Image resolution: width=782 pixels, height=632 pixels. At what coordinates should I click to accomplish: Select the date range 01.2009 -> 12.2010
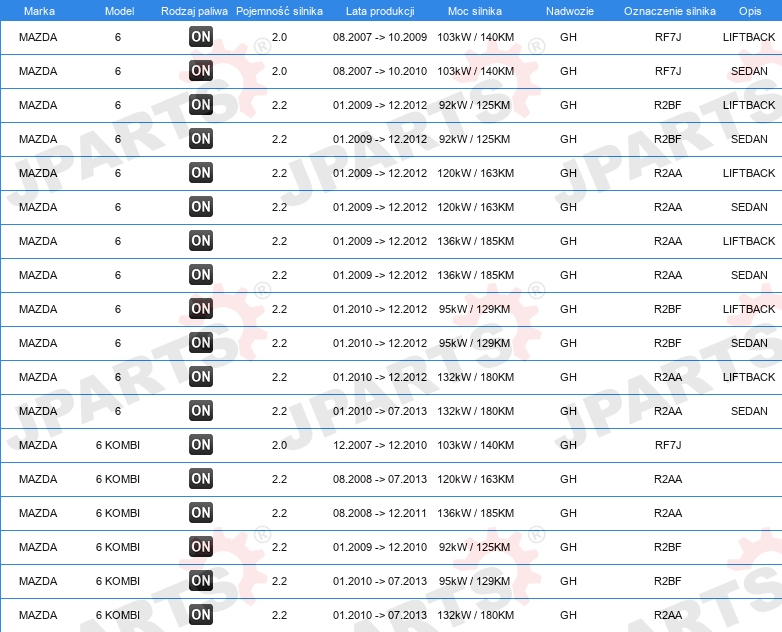380,547
